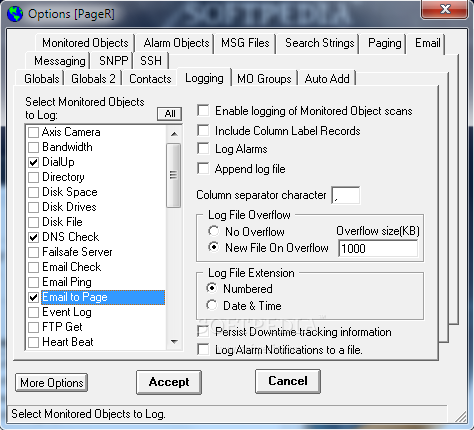Image resolution: width=474 pixels, height=430 pixels.
Task: Click the Overflow size(KB) input field
Action: click(x=378, y=248)
